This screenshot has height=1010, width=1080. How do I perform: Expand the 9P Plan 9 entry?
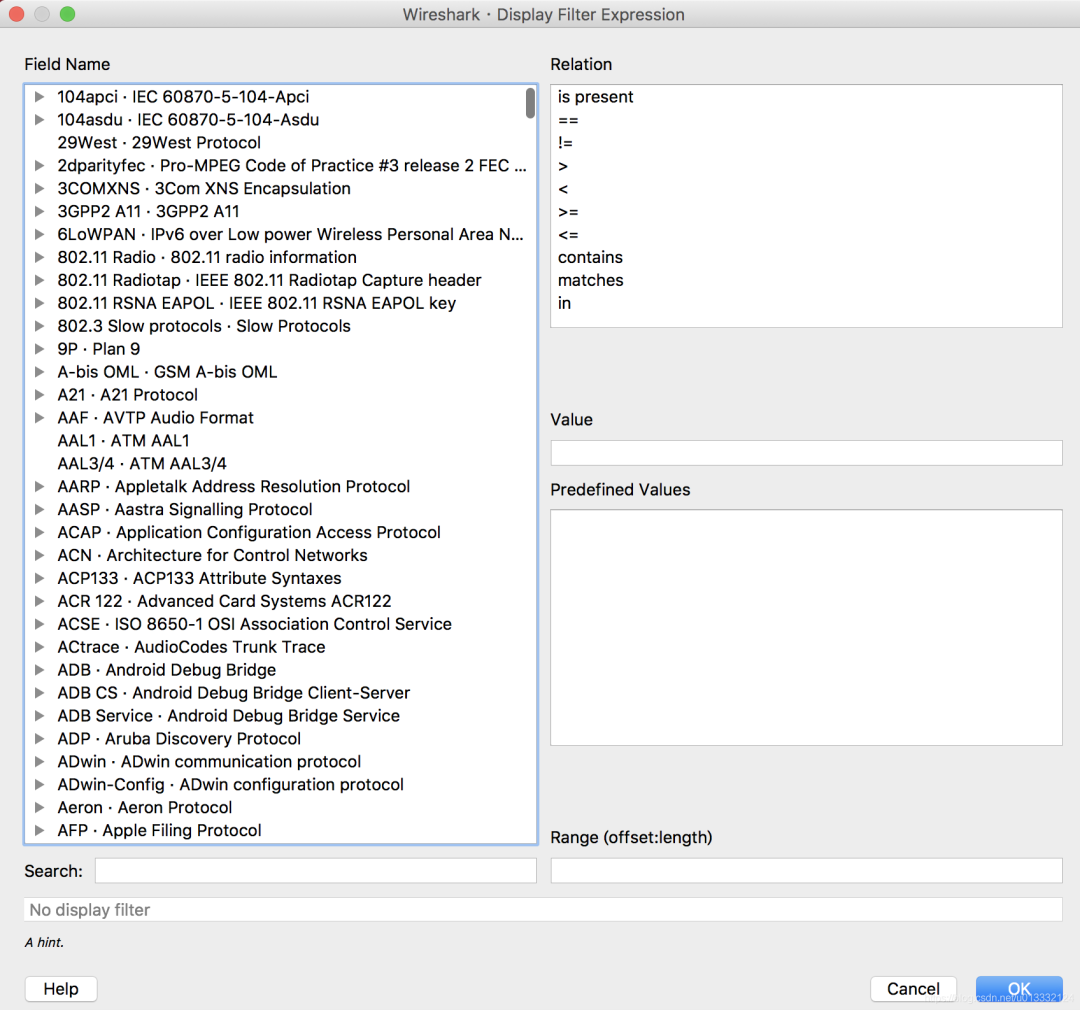tap(39, 349)
